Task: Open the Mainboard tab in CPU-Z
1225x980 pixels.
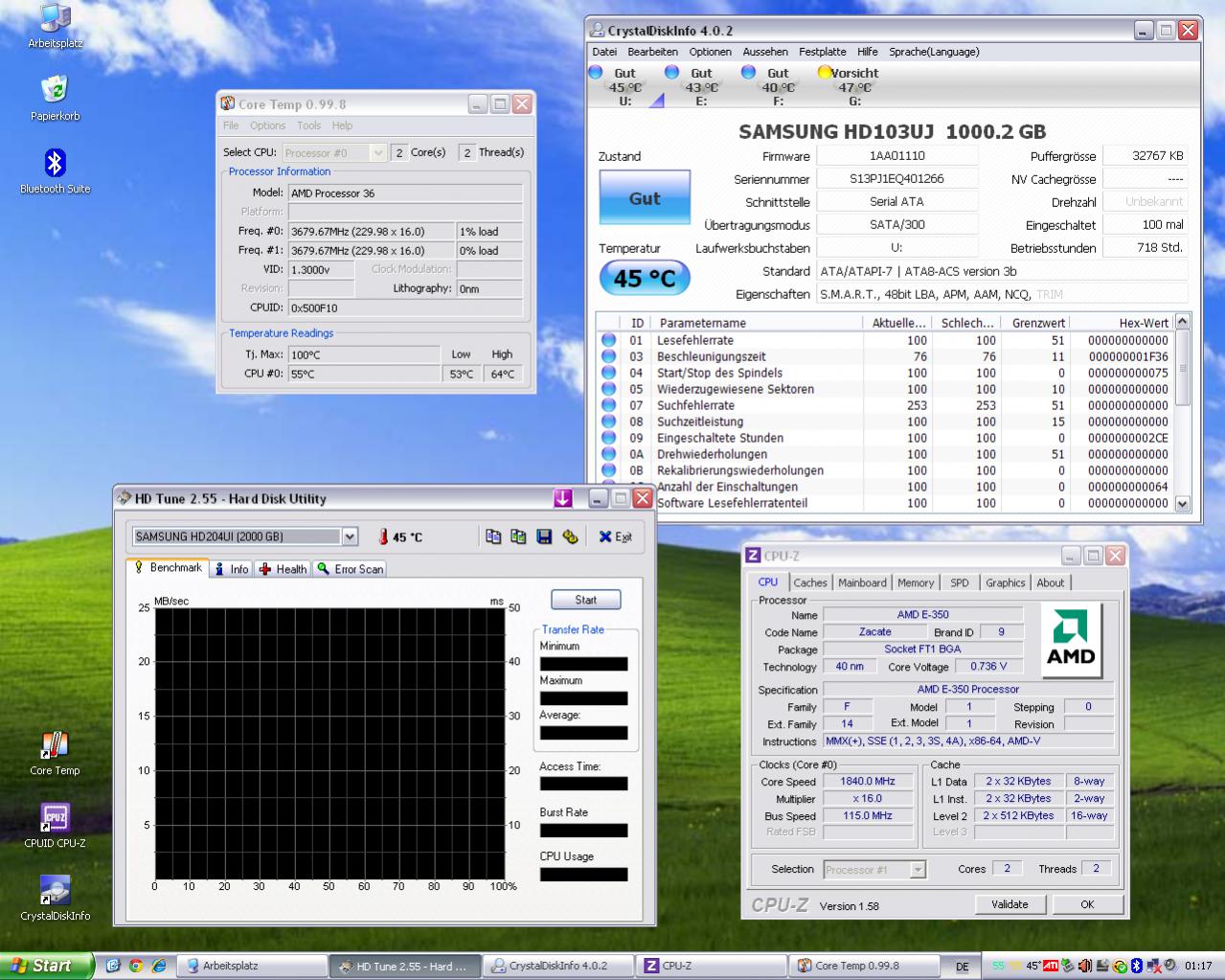Action: 862,582
